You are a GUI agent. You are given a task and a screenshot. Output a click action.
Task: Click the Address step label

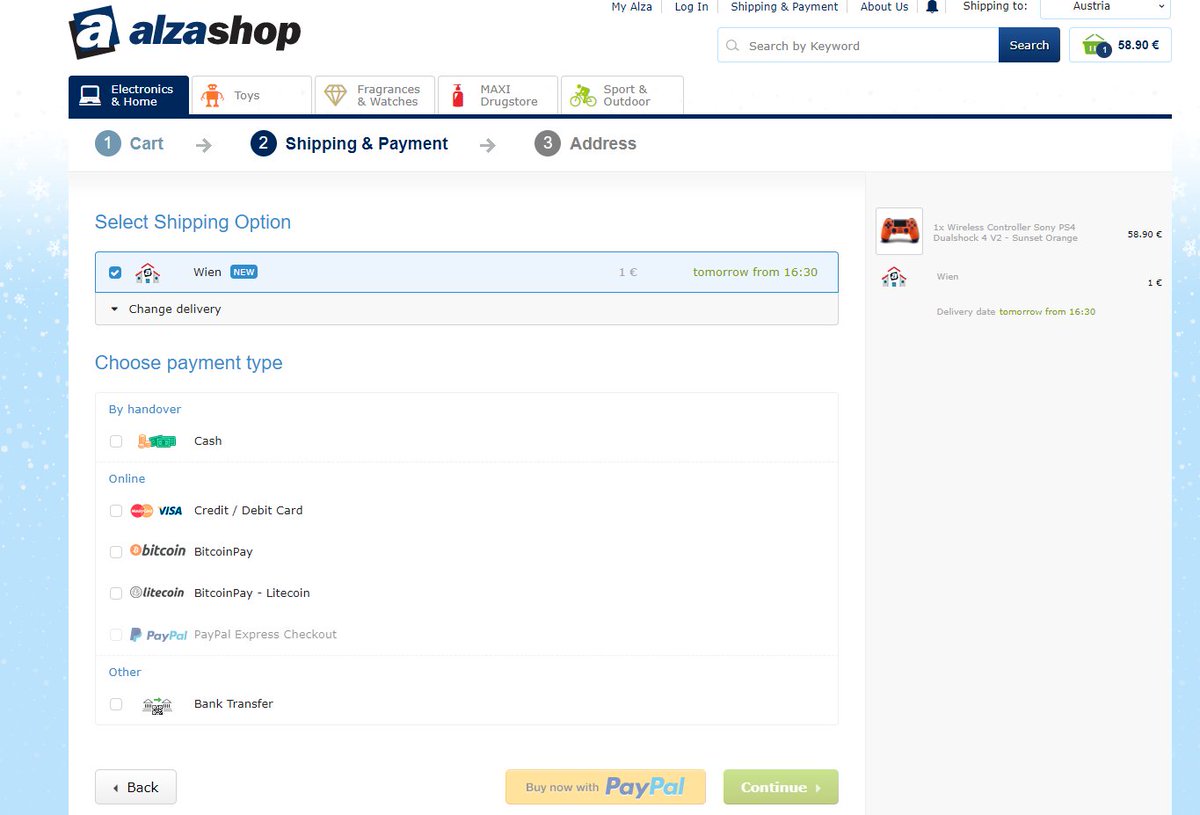pyautogui.click(x=603, y=144)
